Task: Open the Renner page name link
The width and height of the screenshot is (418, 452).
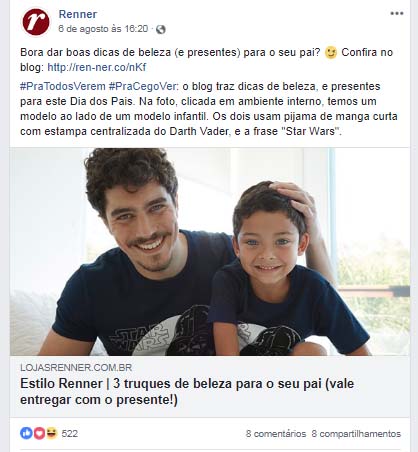Action: tap(78, 14)
